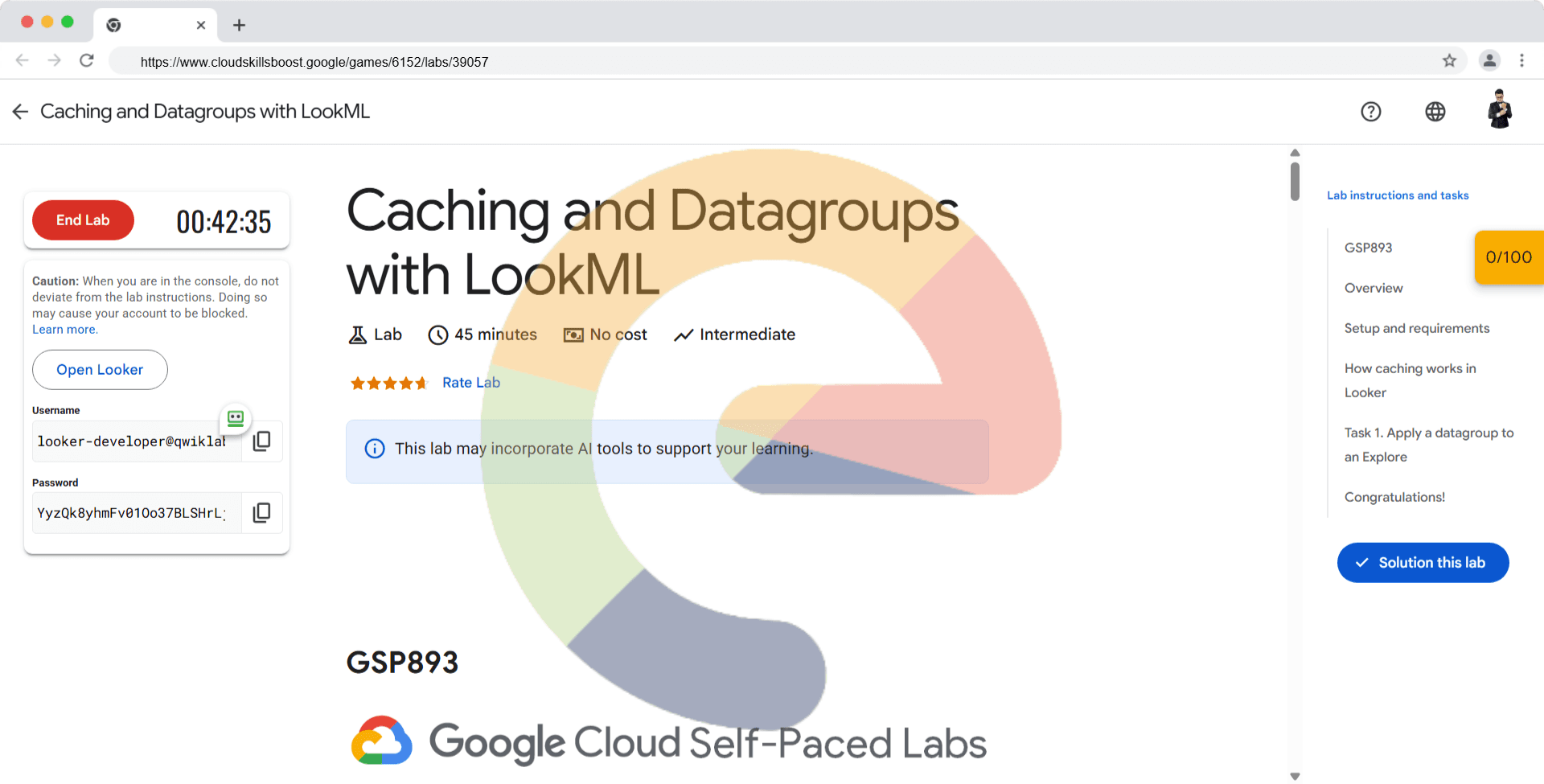Viewport: 1544px width, 784px height.
Task: Go to Setup and requirements section
Action: click(1417, 328)
